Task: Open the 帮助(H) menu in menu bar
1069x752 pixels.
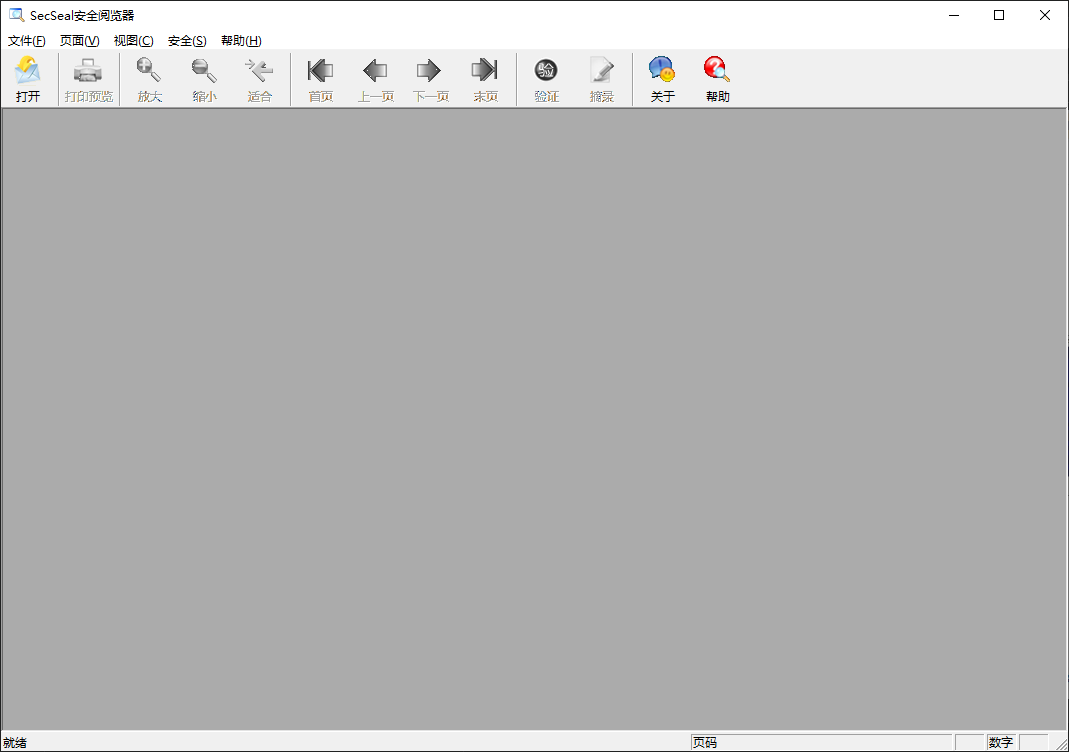Action: [241, 41]
